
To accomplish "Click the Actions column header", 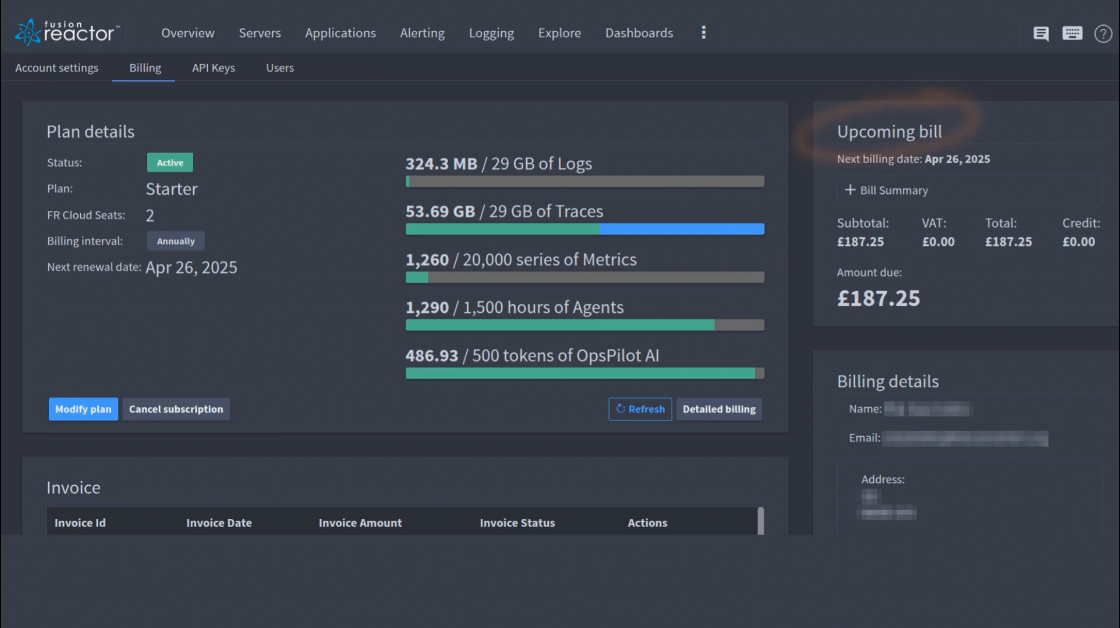I will pyautogui.click(x=647, y=523).
